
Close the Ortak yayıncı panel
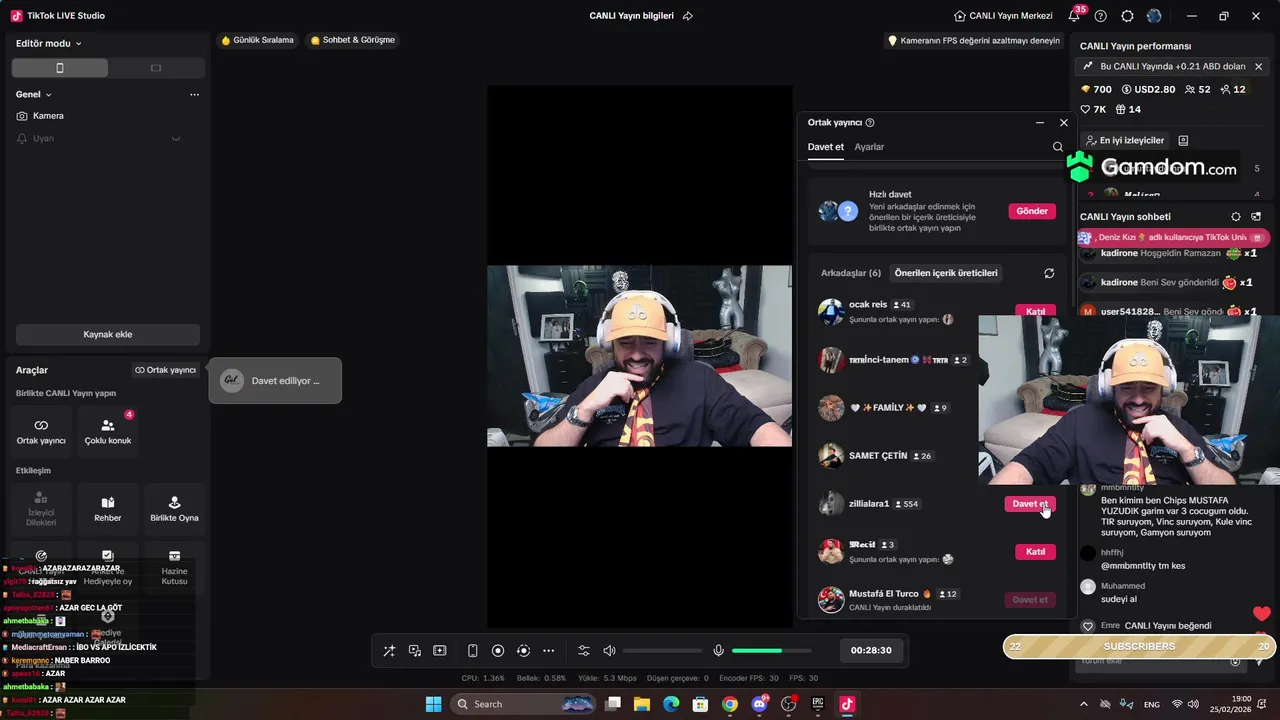1064,123
